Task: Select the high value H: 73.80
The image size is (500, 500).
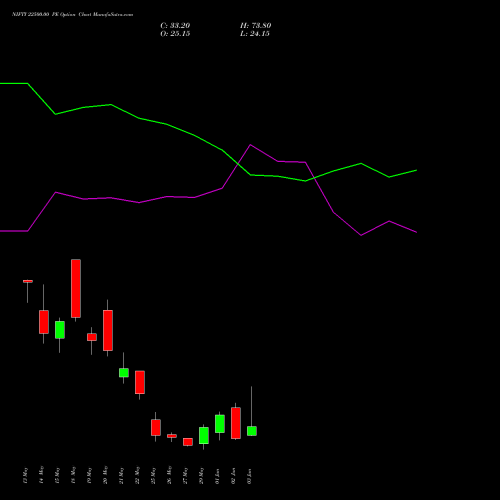Action: [x=255, y=26]
